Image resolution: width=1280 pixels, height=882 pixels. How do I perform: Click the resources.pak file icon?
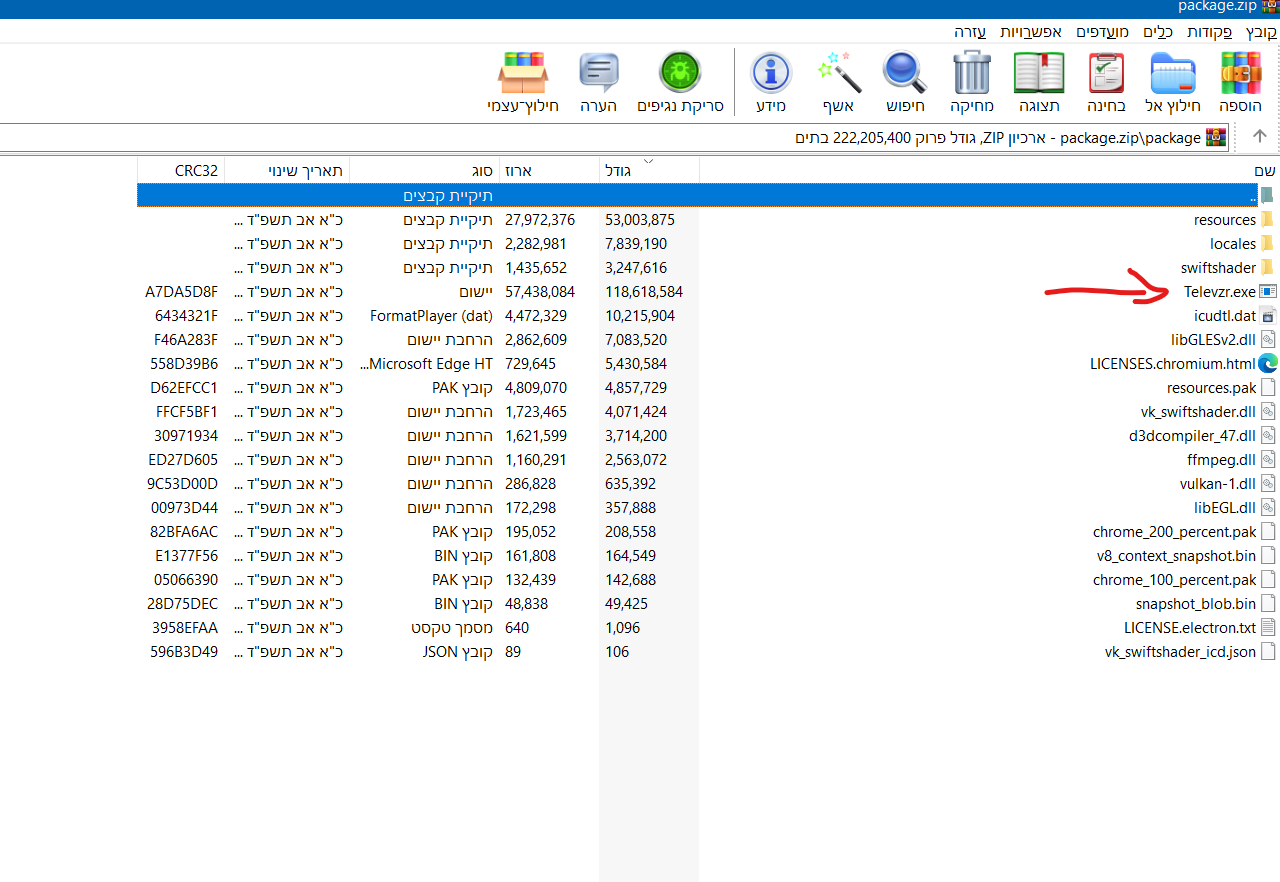pyautogui.click(x=1268, y=387)
